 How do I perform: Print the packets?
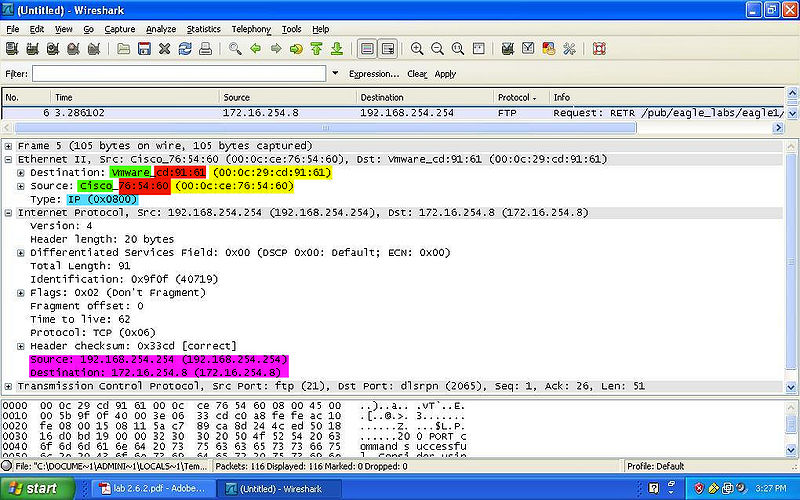click(x=205, y=49)
